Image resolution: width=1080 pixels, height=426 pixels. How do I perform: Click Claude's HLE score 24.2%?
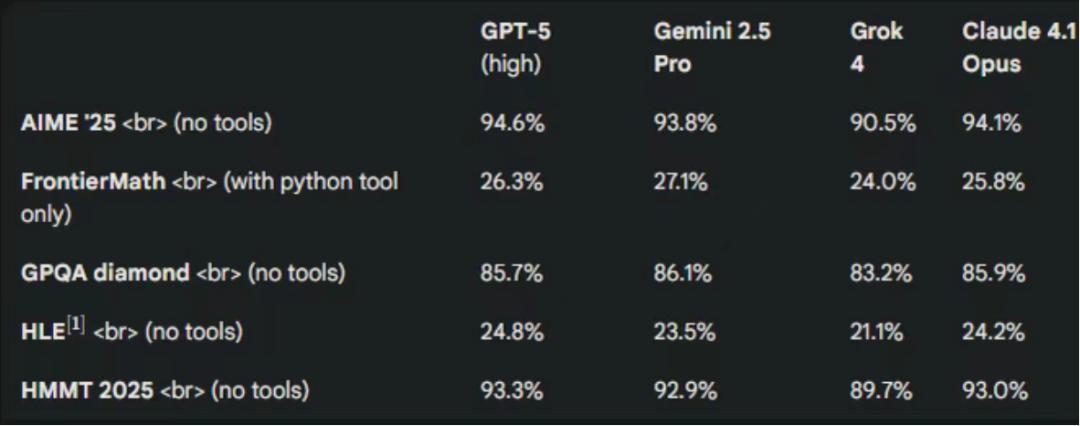(x=991, y=331)
